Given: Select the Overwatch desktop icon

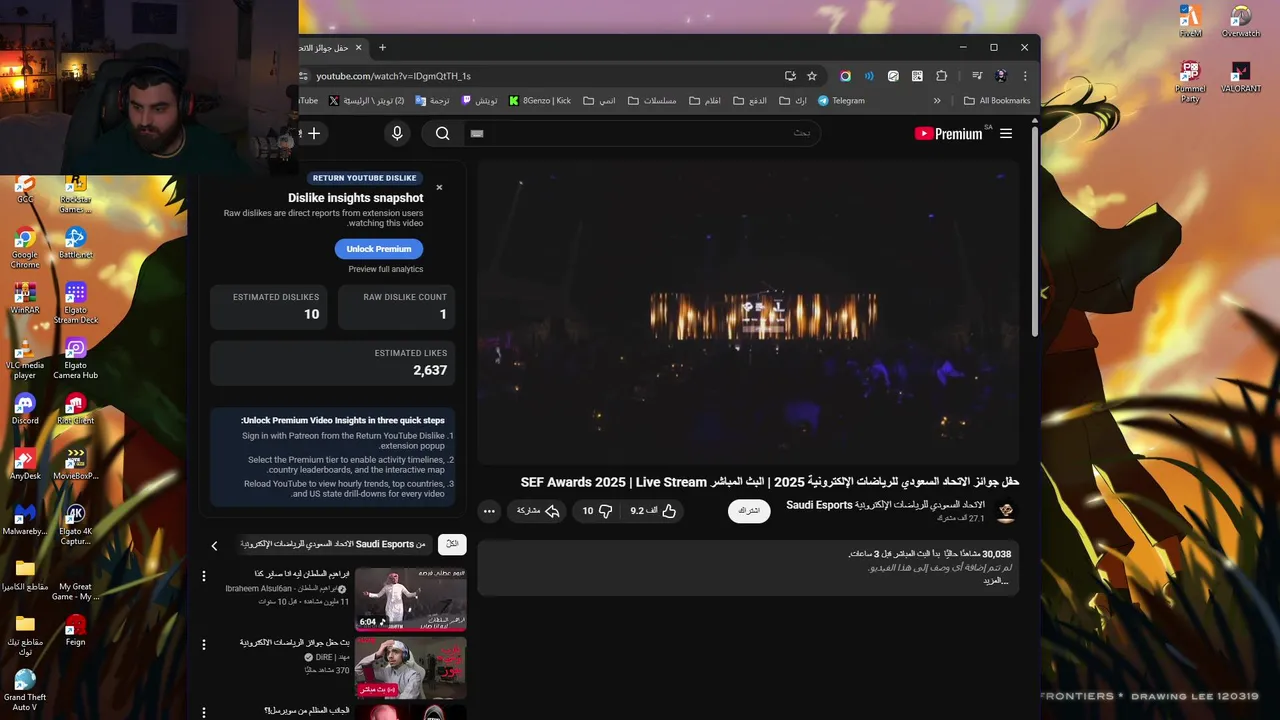Looking at the screenshot, I should (1240, 22).
